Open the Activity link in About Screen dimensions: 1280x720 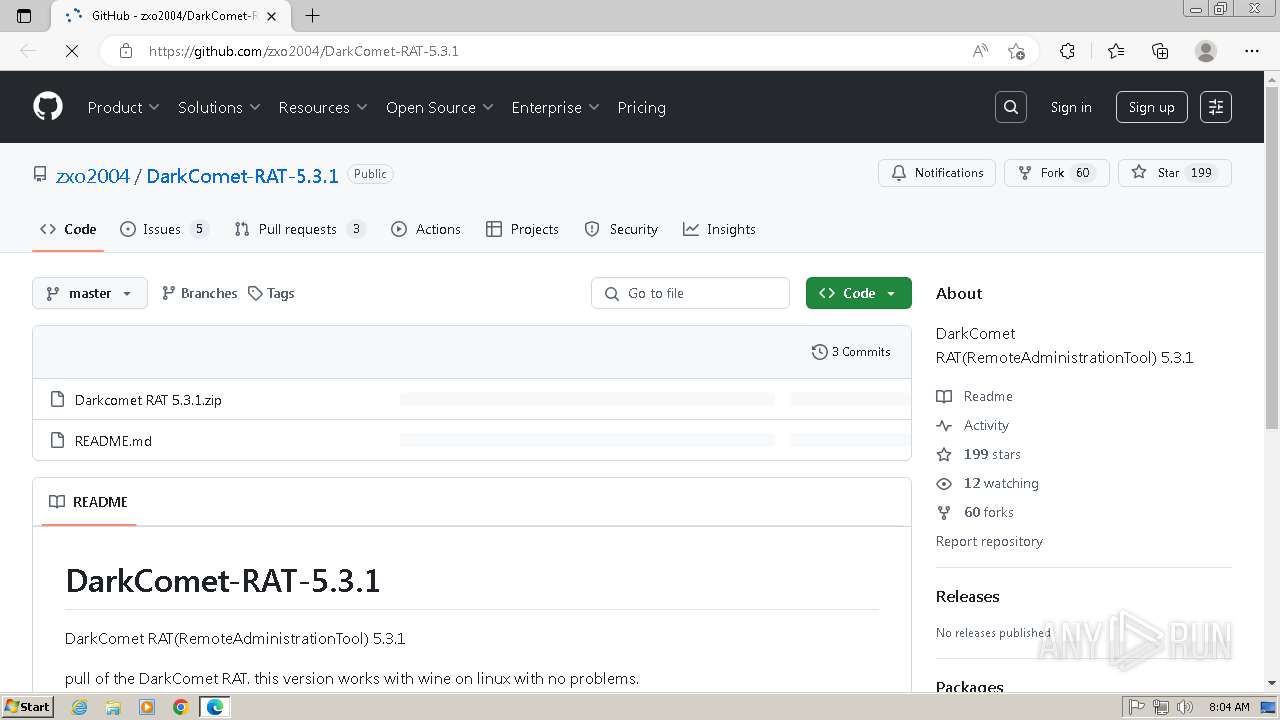click(973, 426)
